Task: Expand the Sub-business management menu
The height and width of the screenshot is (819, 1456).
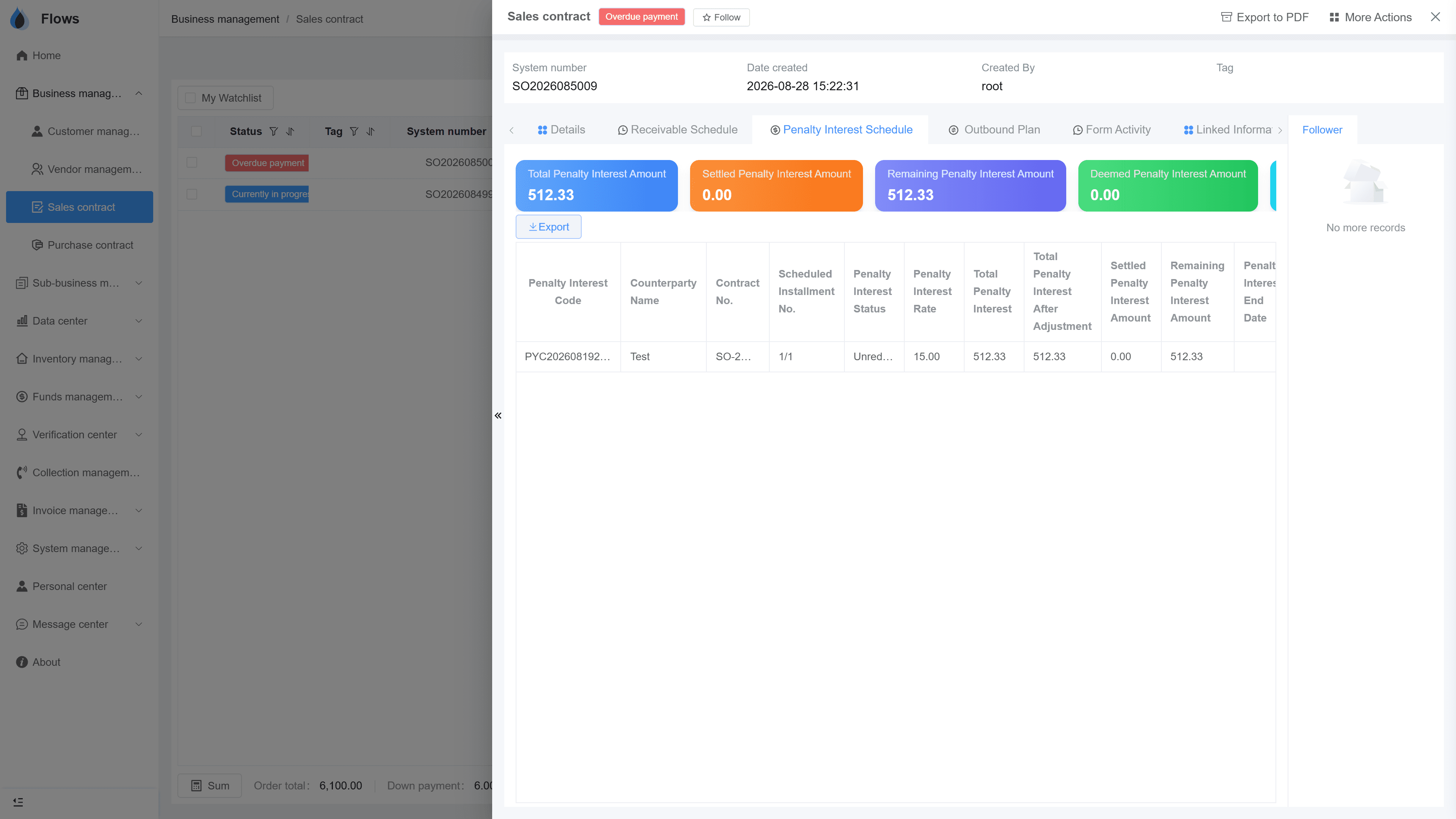Action: [x=138, y=282]
